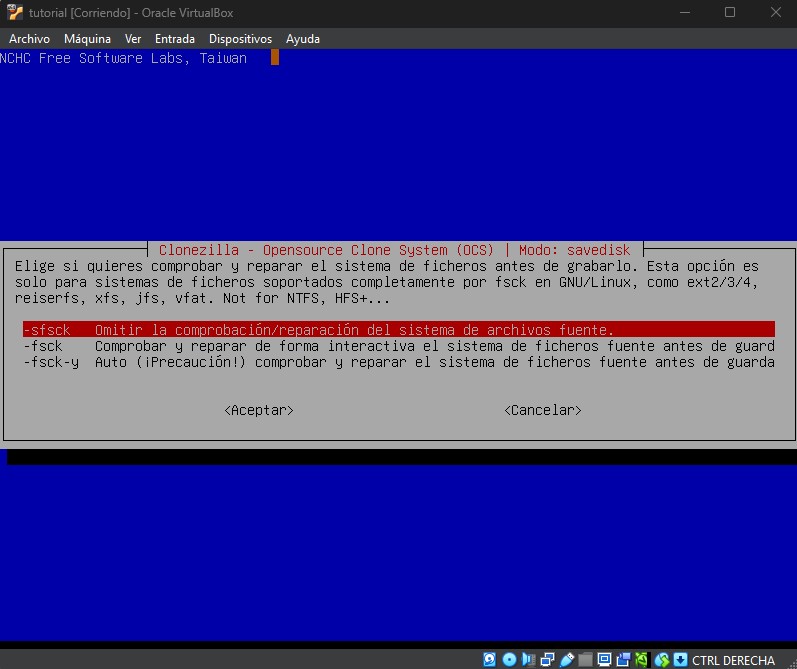This screenshot has height=669, width=797.
Task: Click the keyboard capture arrow icon
Action: click(x=680, y=659)
